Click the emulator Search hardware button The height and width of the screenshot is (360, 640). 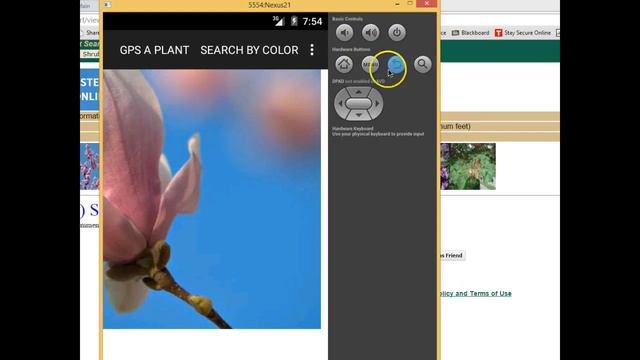click(x=422, y=64)
